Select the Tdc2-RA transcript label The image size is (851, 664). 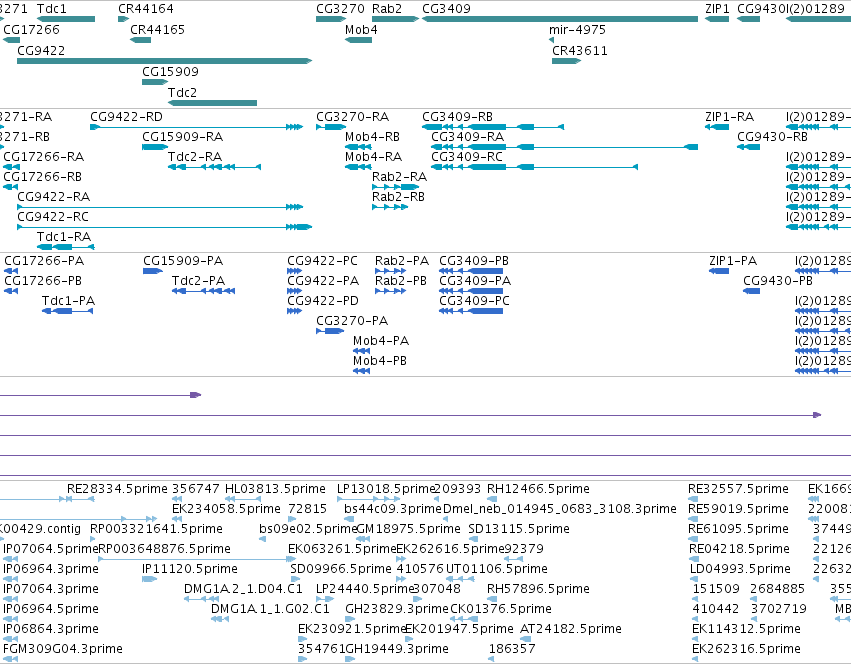click(x=195, y=157)
